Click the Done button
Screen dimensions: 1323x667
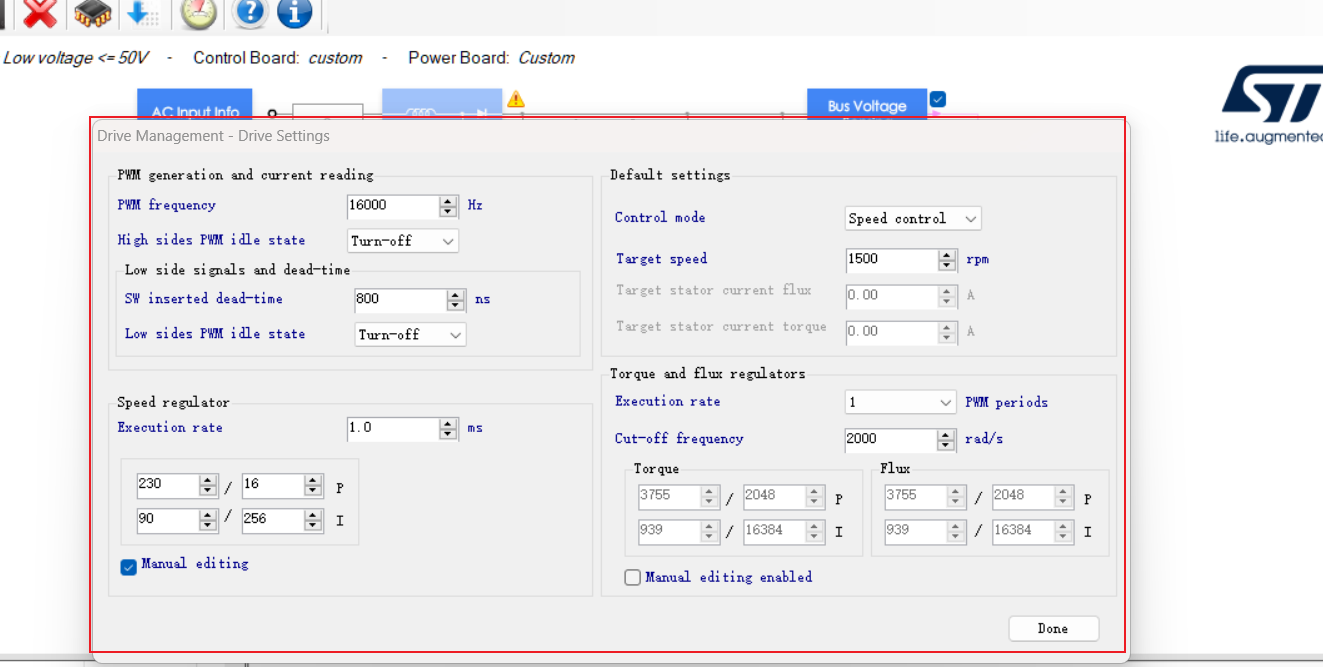click(1053, 628)
